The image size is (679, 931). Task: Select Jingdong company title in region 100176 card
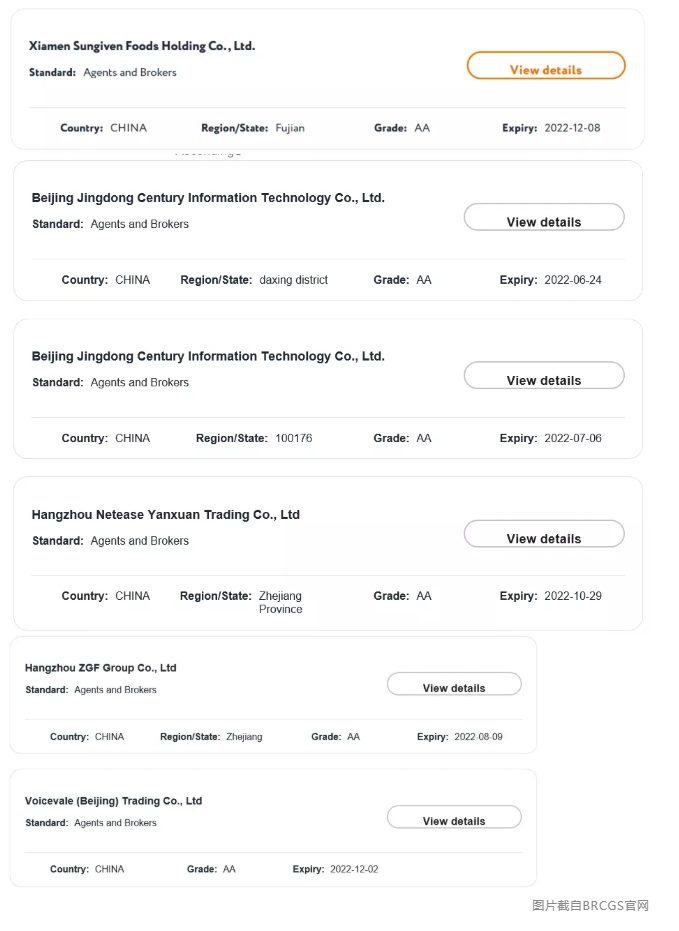click(x=208, y=356)
